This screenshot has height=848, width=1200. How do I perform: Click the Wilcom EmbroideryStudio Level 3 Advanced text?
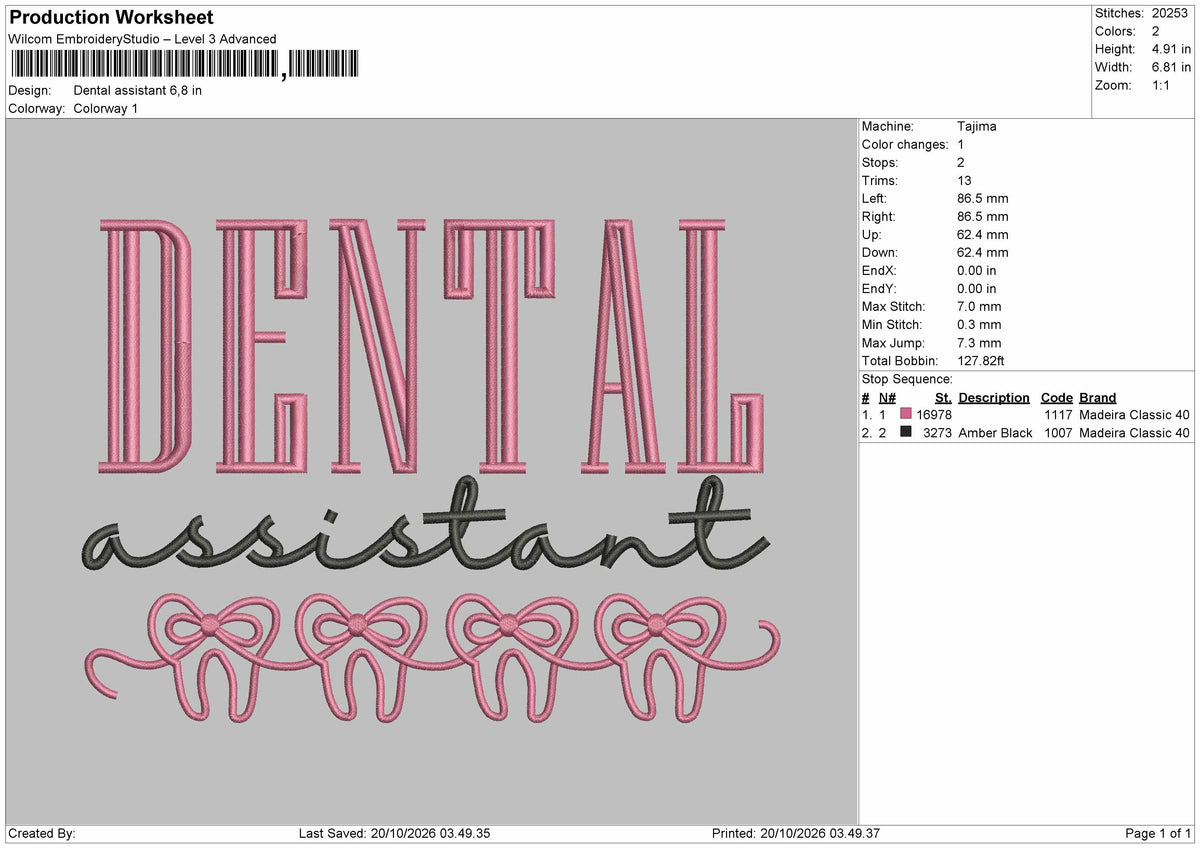(142, 39)
